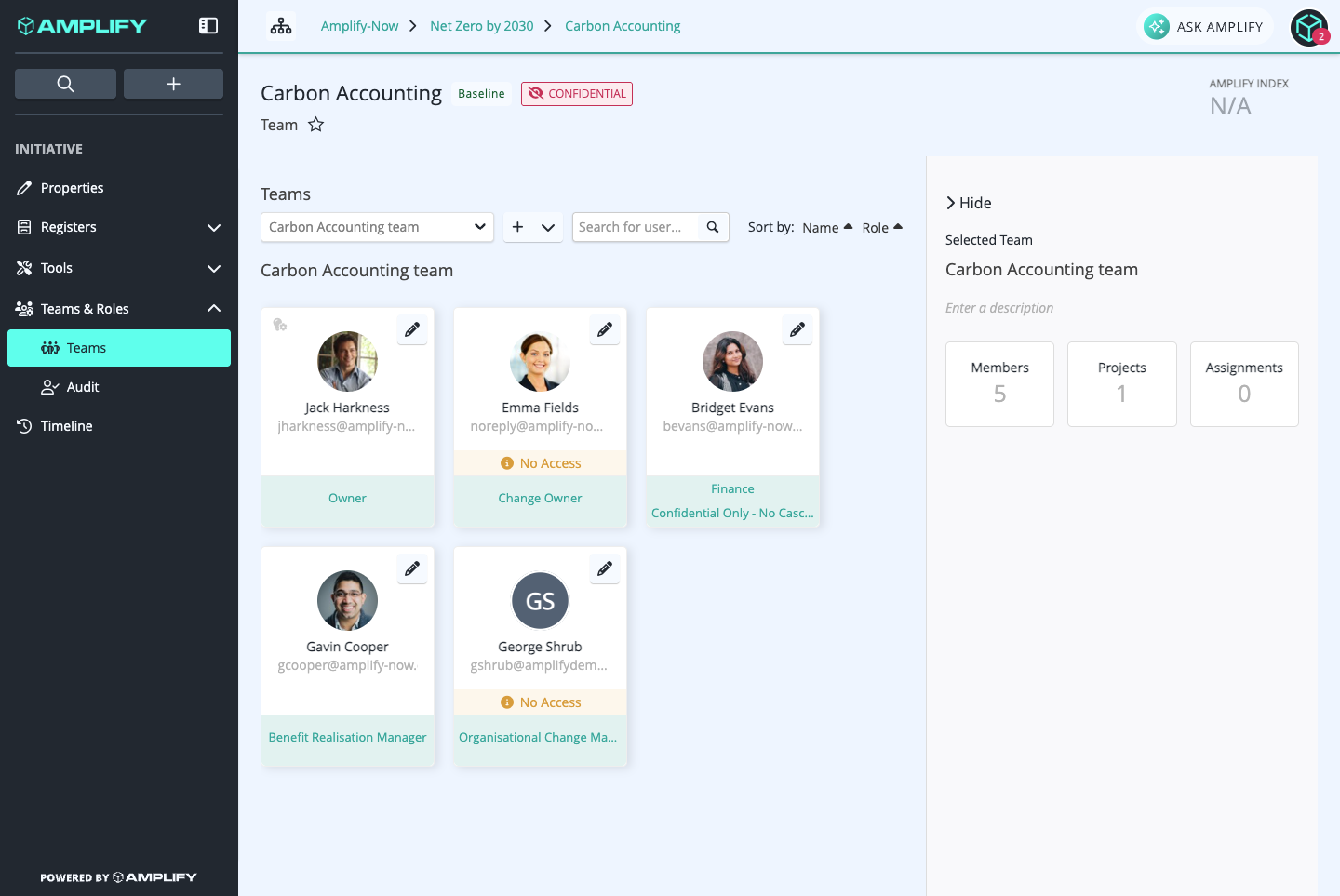This screenshot has width=1340, height=896.
Task: Go to Amplify-Now breadcrumb
Action: tap(359, 26)
